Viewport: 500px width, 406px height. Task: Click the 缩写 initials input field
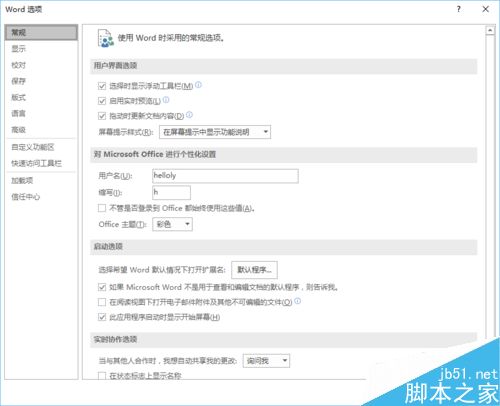point(171,192)
